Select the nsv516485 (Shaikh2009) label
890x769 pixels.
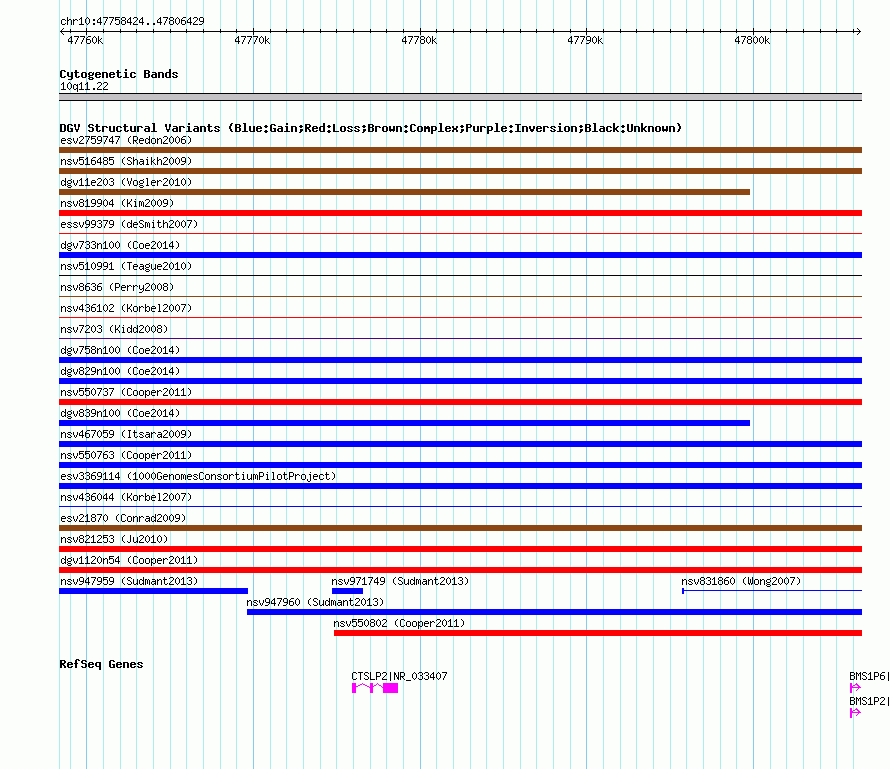(126, 161)
